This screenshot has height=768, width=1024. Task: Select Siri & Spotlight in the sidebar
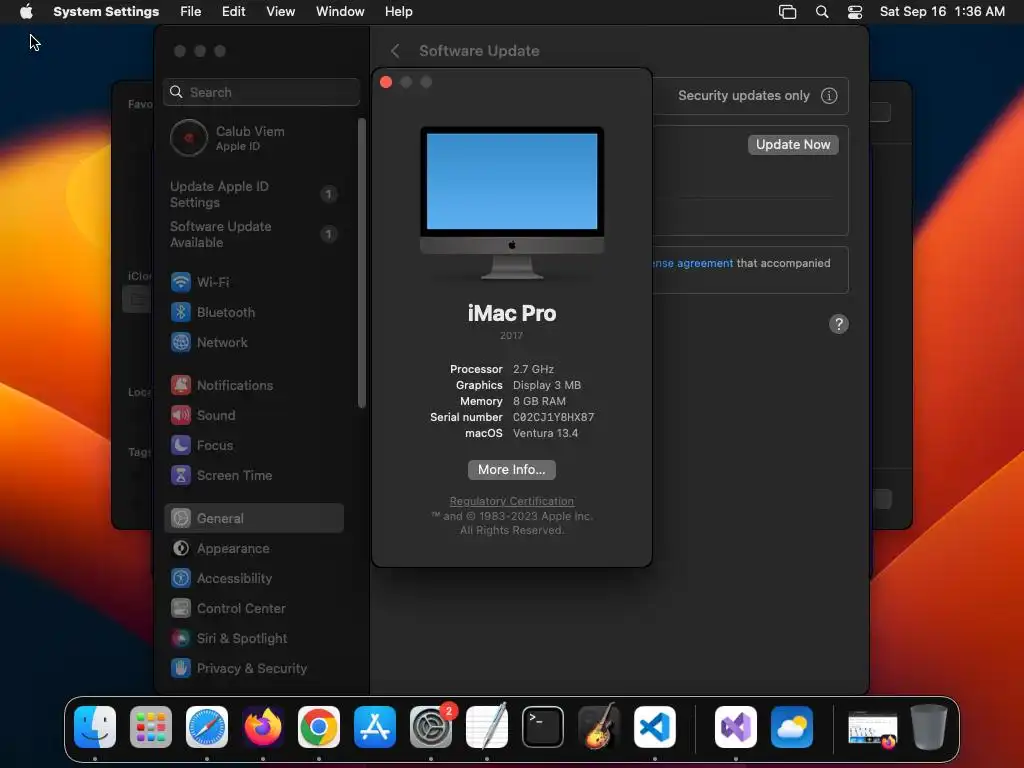(253, 639)
